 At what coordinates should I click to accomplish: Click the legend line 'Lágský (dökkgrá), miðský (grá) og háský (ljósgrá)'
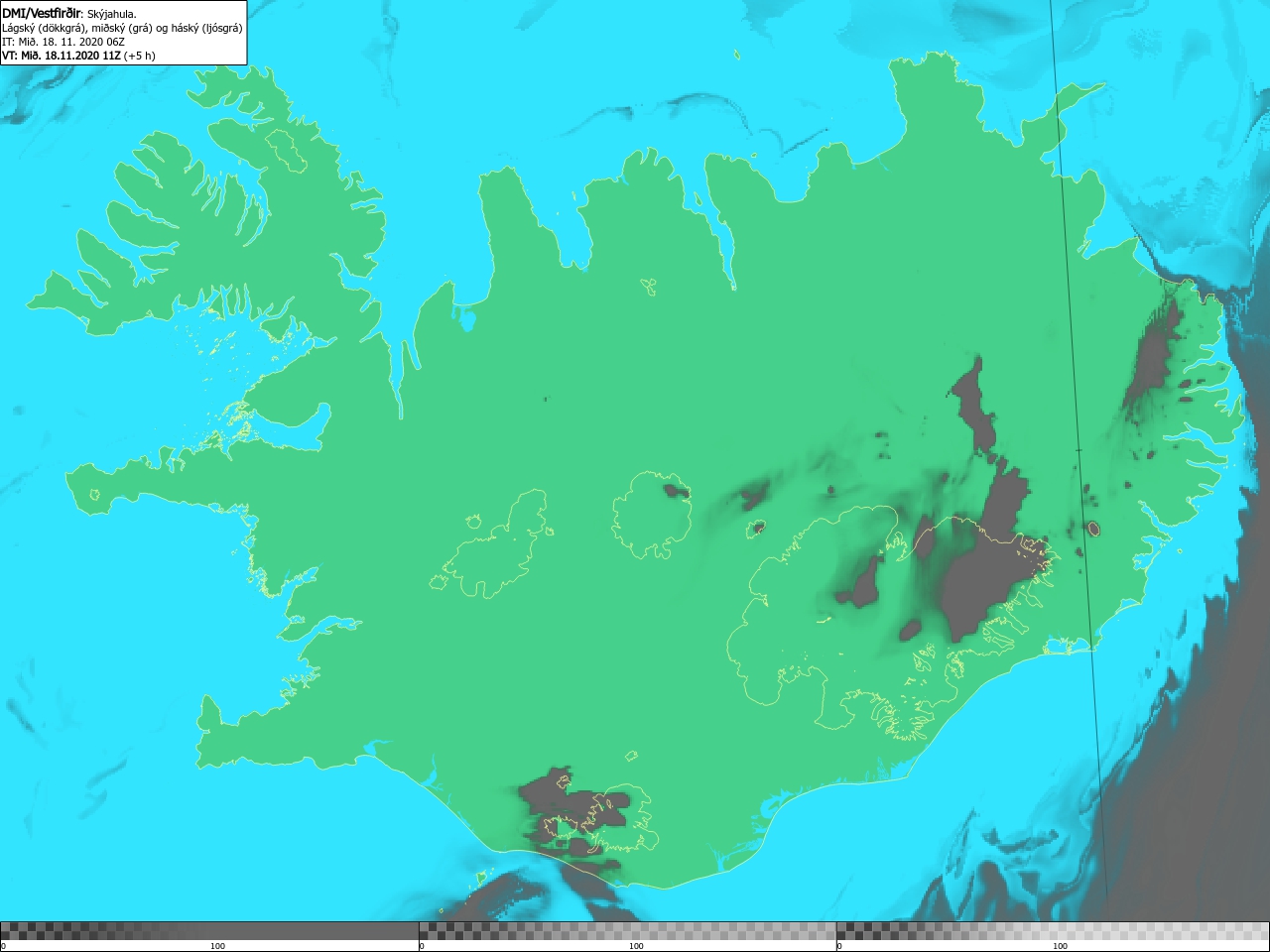pyautogui.click(x=122, y=28)
